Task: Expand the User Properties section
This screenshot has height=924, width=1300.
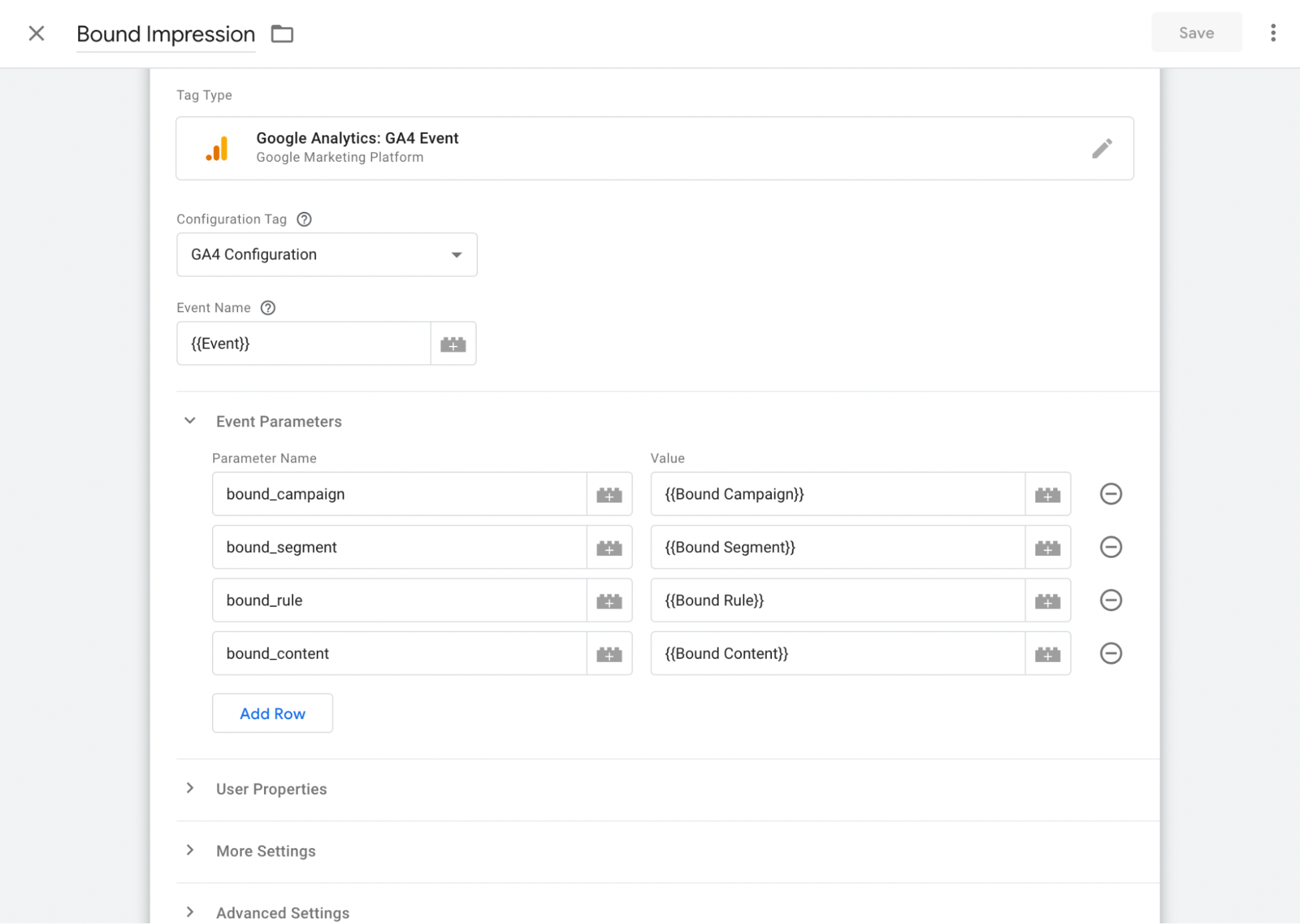Action: click(x=190, y=789)
